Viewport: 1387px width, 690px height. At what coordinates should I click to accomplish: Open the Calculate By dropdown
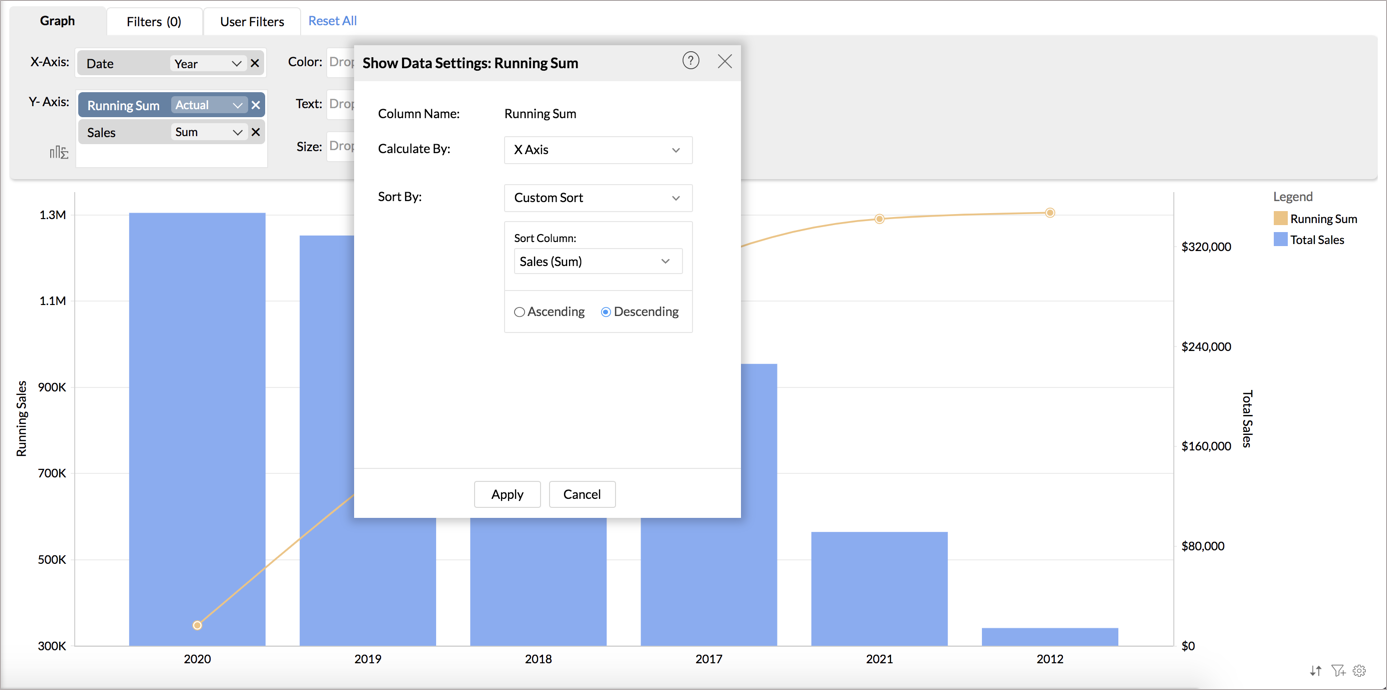598,150
